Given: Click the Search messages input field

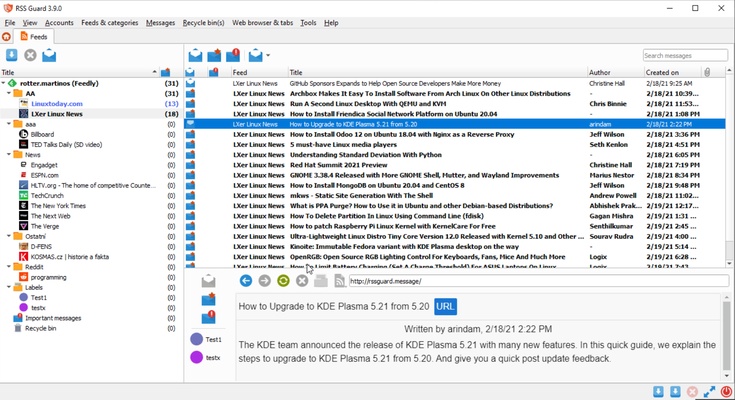Looking at the screenshot, I should pos(684,55).
